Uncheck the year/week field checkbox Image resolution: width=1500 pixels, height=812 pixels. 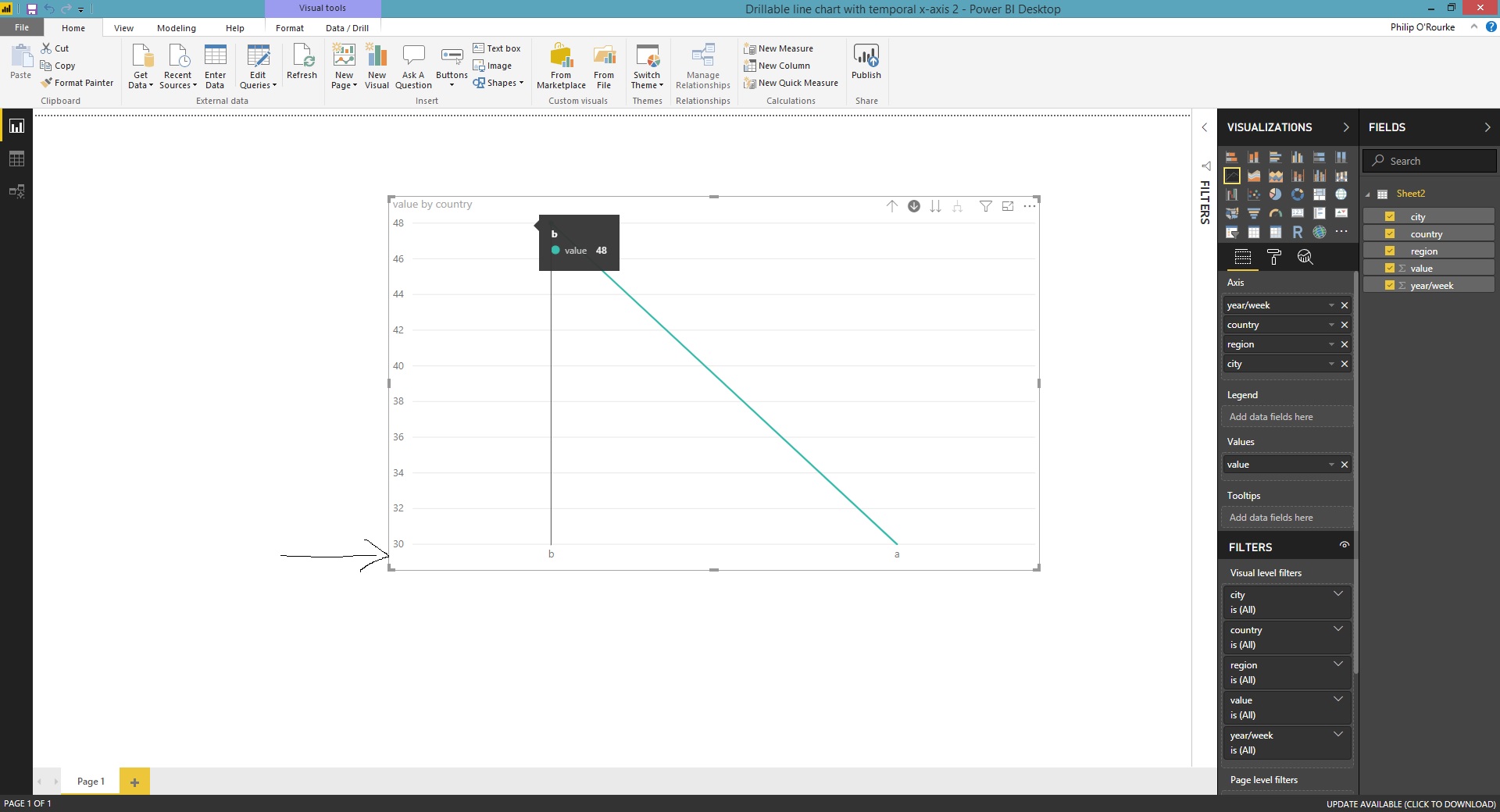click(1390, 286)
